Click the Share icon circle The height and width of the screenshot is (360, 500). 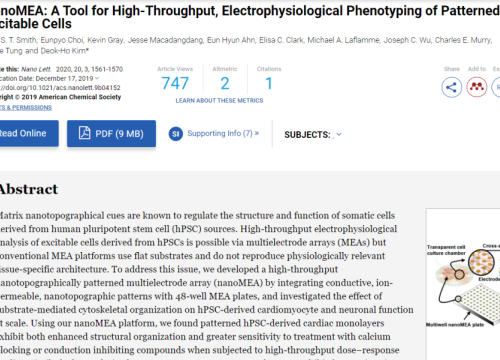click(x=451, y=87)
